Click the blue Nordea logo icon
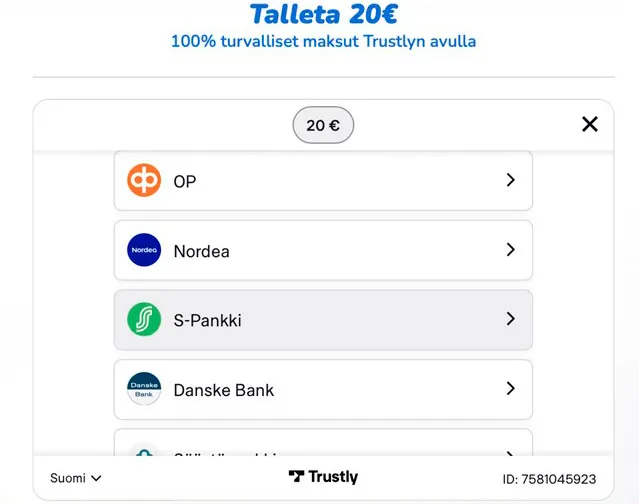Image resolution: width=639 pixels, height=504 pixels. pos(144,250)
